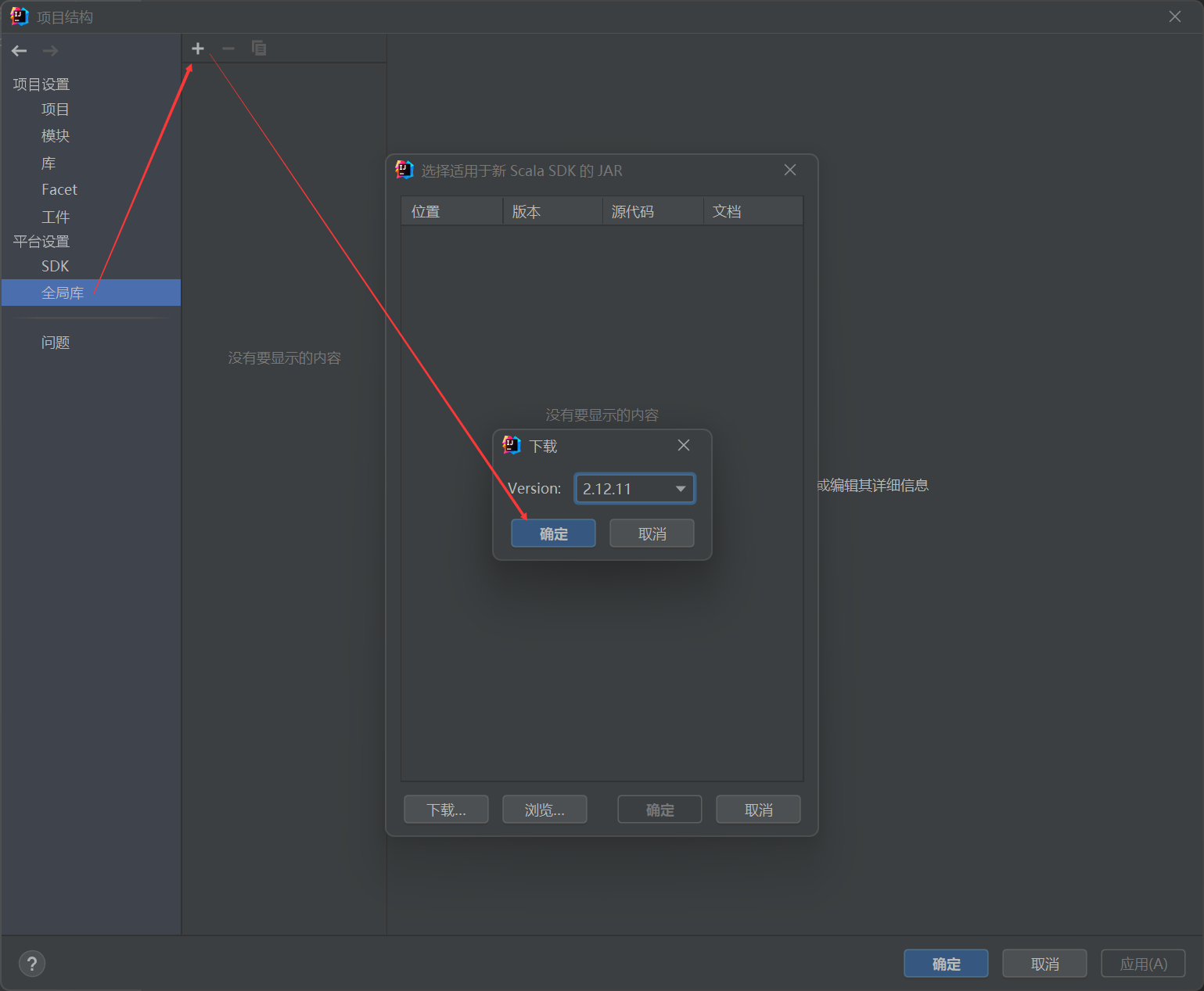Click 确定 in the Scala SDK JAR dialog
Image resolution: width=1204 pixels, height=991 pixels.
pyautogui.click(x=660, y=810)
